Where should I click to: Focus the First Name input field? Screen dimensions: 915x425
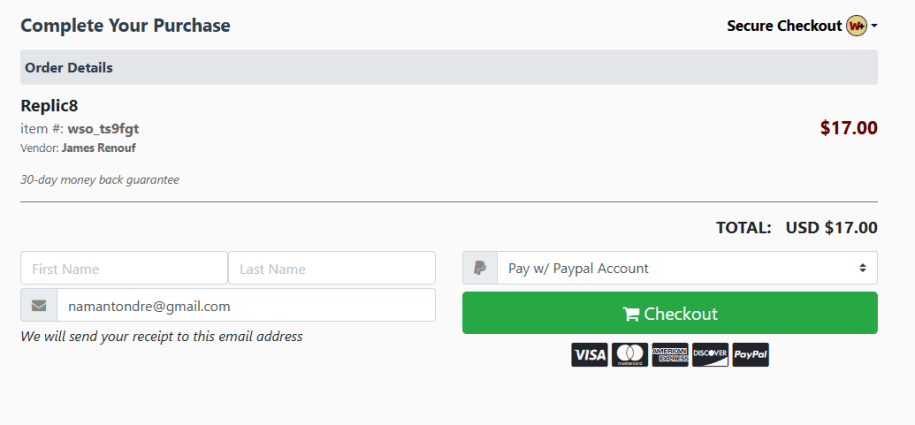pos(124,268)
